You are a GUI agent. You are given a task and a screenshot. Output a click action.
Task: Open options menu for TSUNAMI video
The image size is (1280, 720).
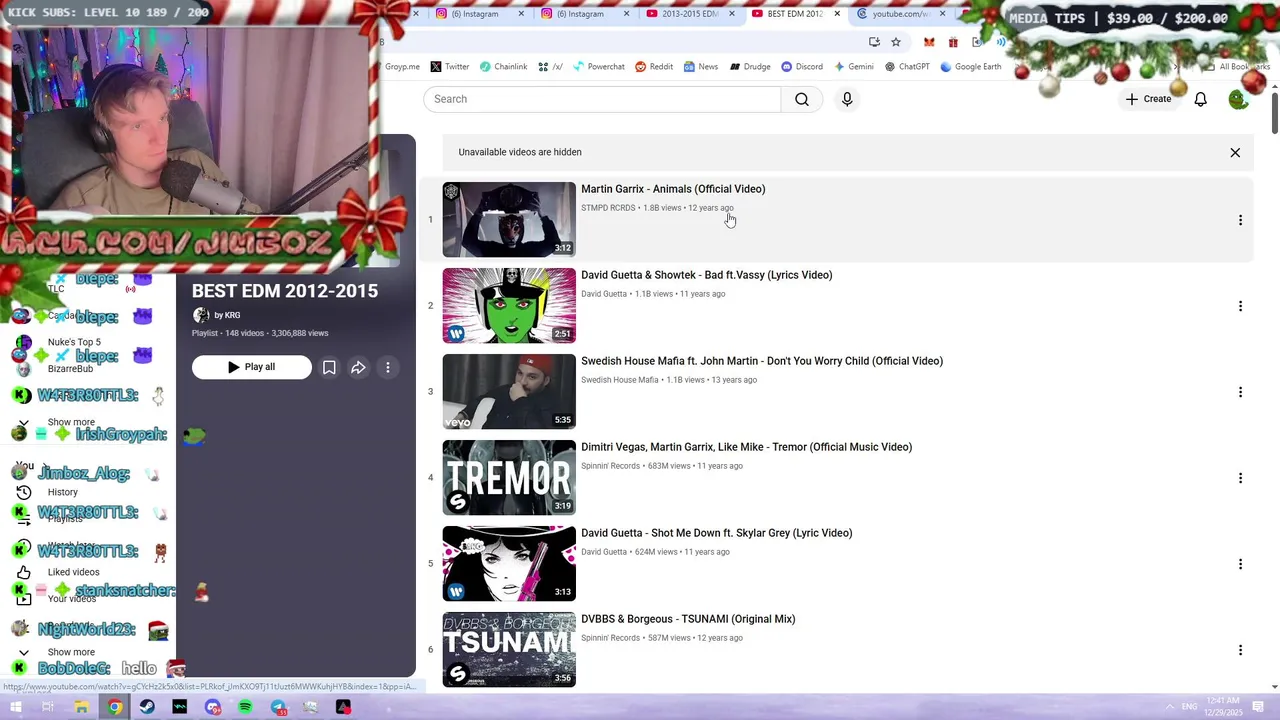(x=1240, y=650)
